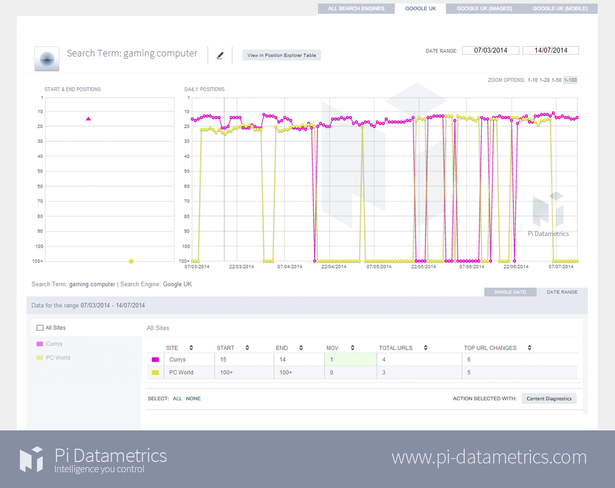Open View in Position Explorer Table
Screen dimensions: 615x488
[x=282, y=55]
